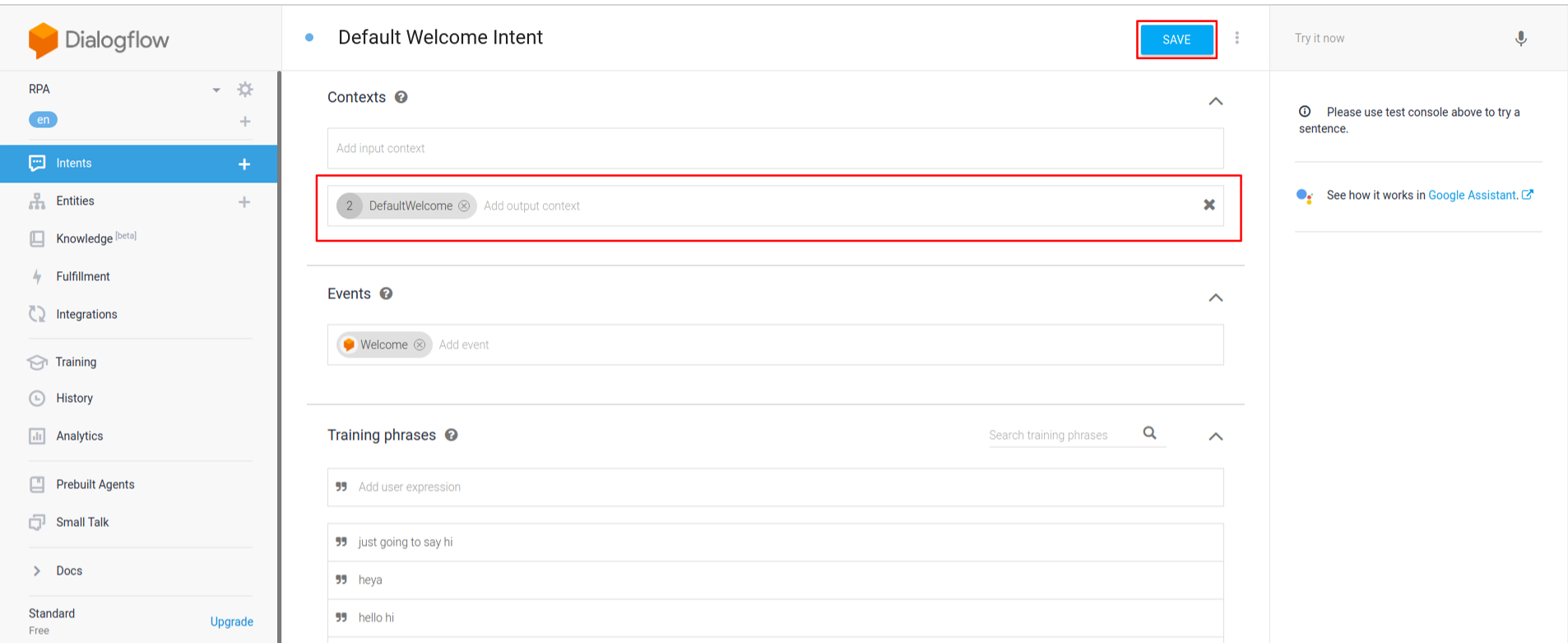This screenshot has height=643, width=1568.
Task: Open the three-dot more options menu
Action: click(x=1236, y=38)
